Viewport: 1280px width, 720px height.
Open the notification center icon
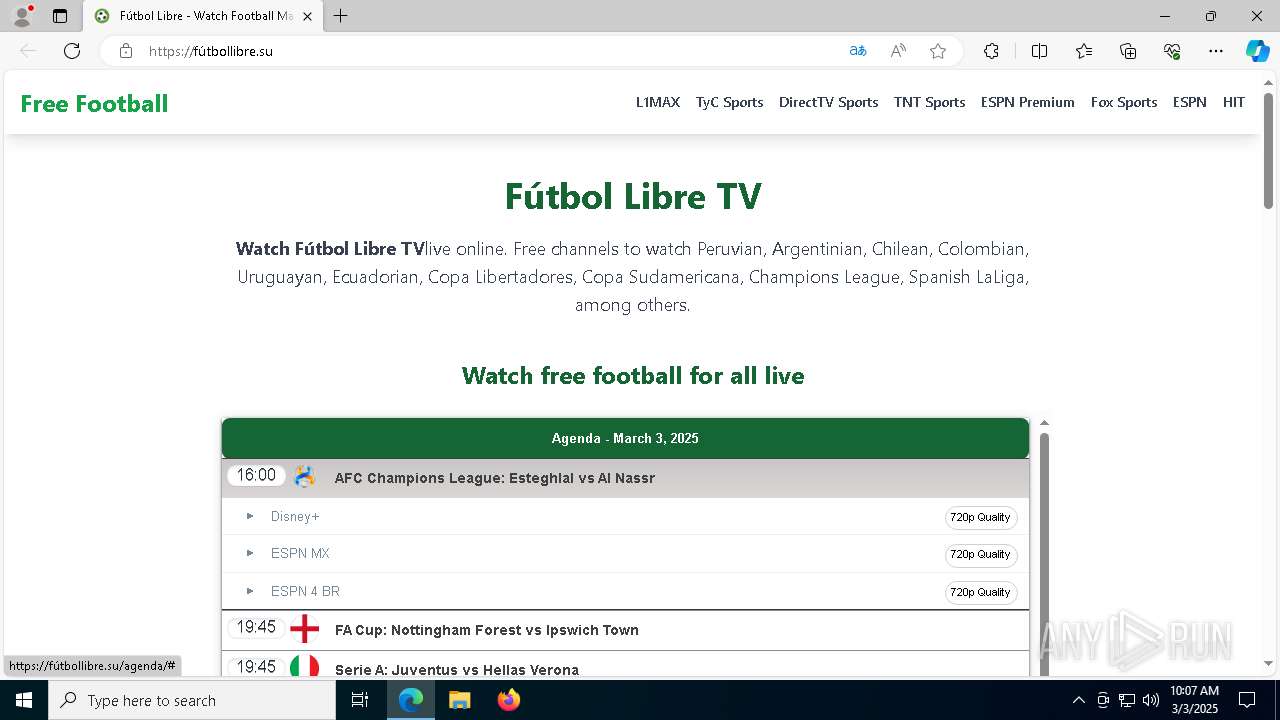click(x=1247, y=700)
